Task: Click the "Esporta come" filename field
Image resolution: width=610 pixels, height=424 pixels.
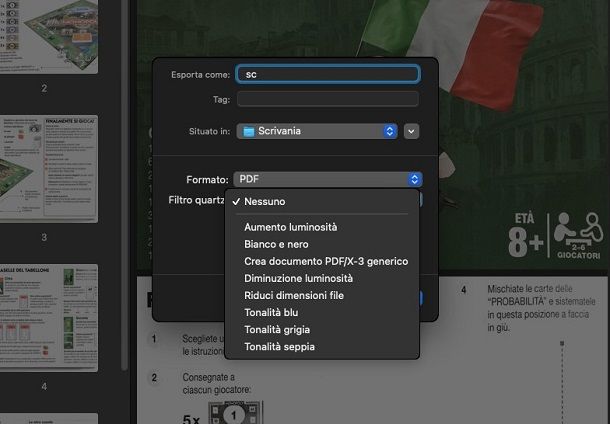Action: (327, 74)
